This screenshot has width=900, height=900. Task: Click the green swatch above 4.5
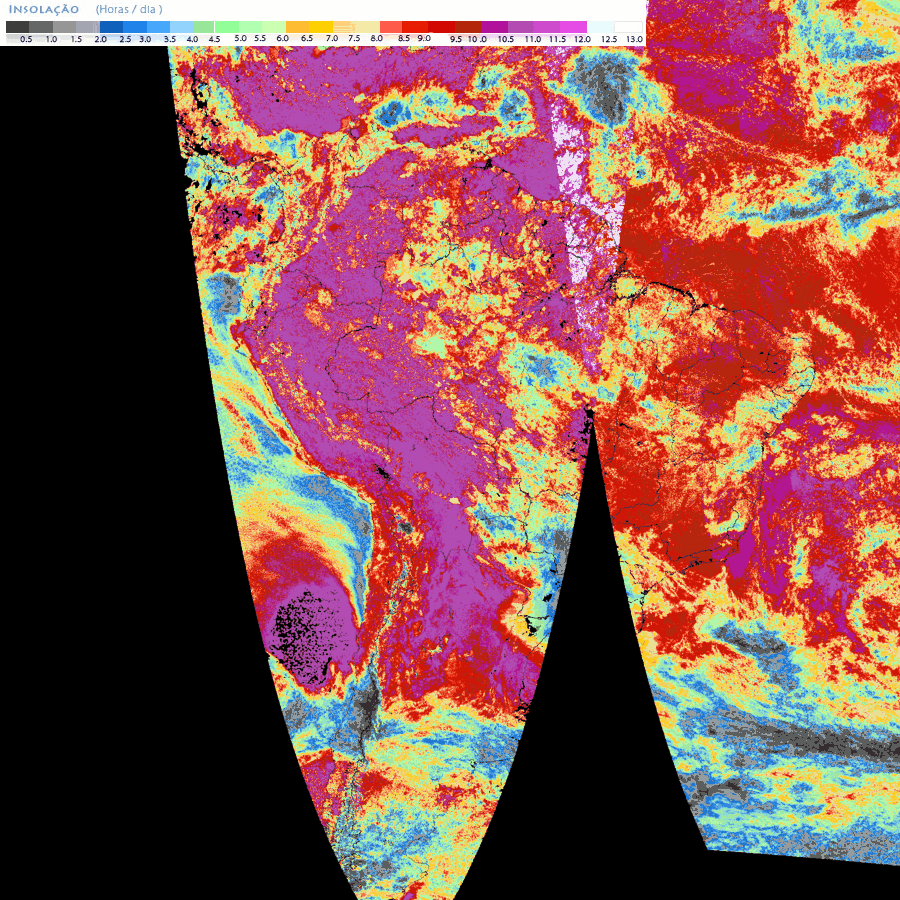204,27
